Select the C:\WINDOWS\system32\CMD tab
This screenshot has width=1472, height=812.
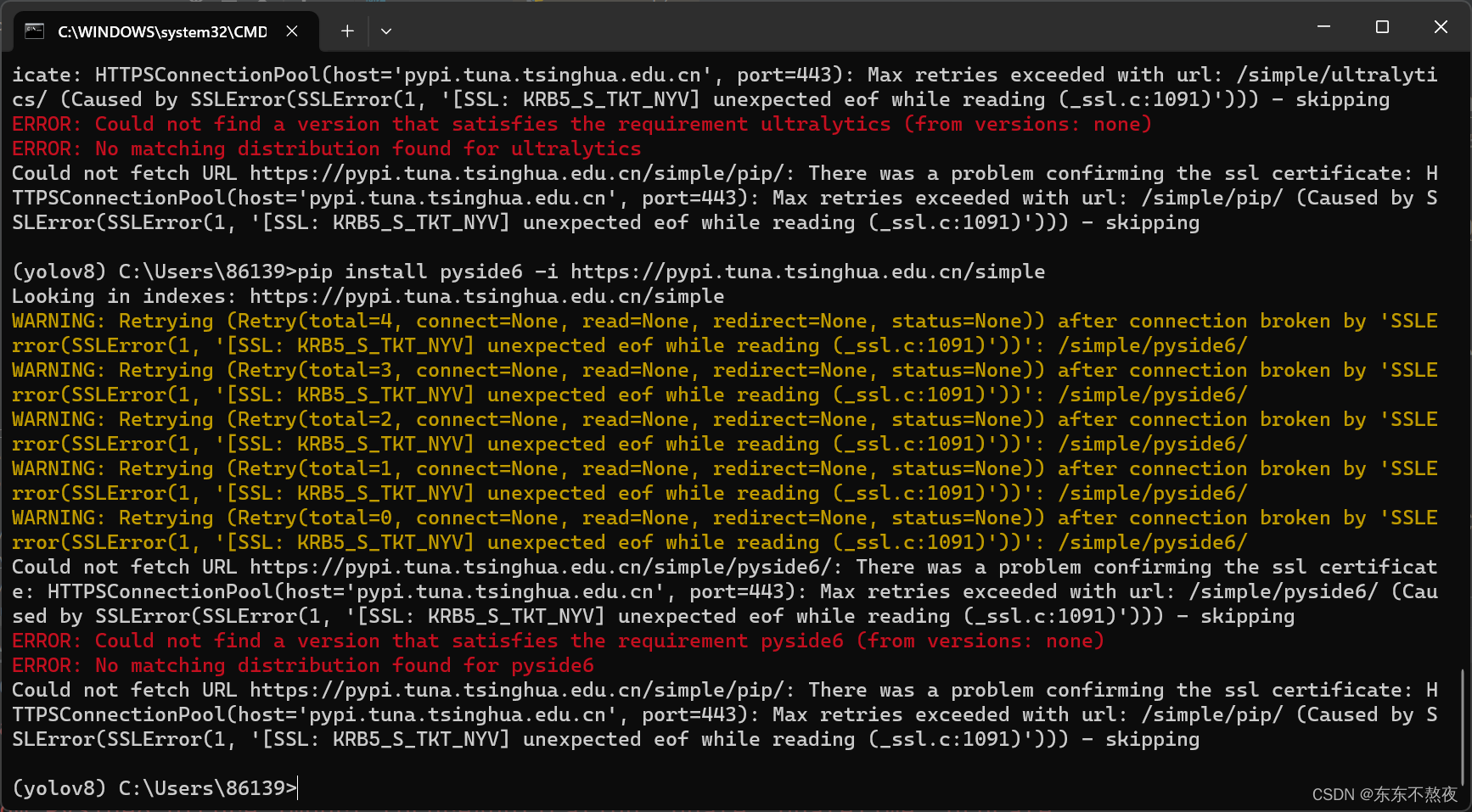[166, 31]
